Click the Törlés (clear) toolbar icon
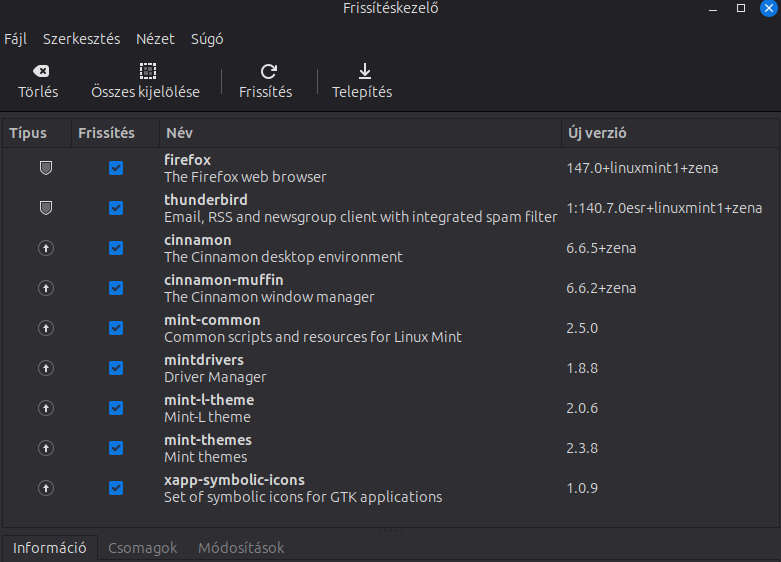This screenshot has width=781, height=562. pyautogui.click(x=40, y=72)
